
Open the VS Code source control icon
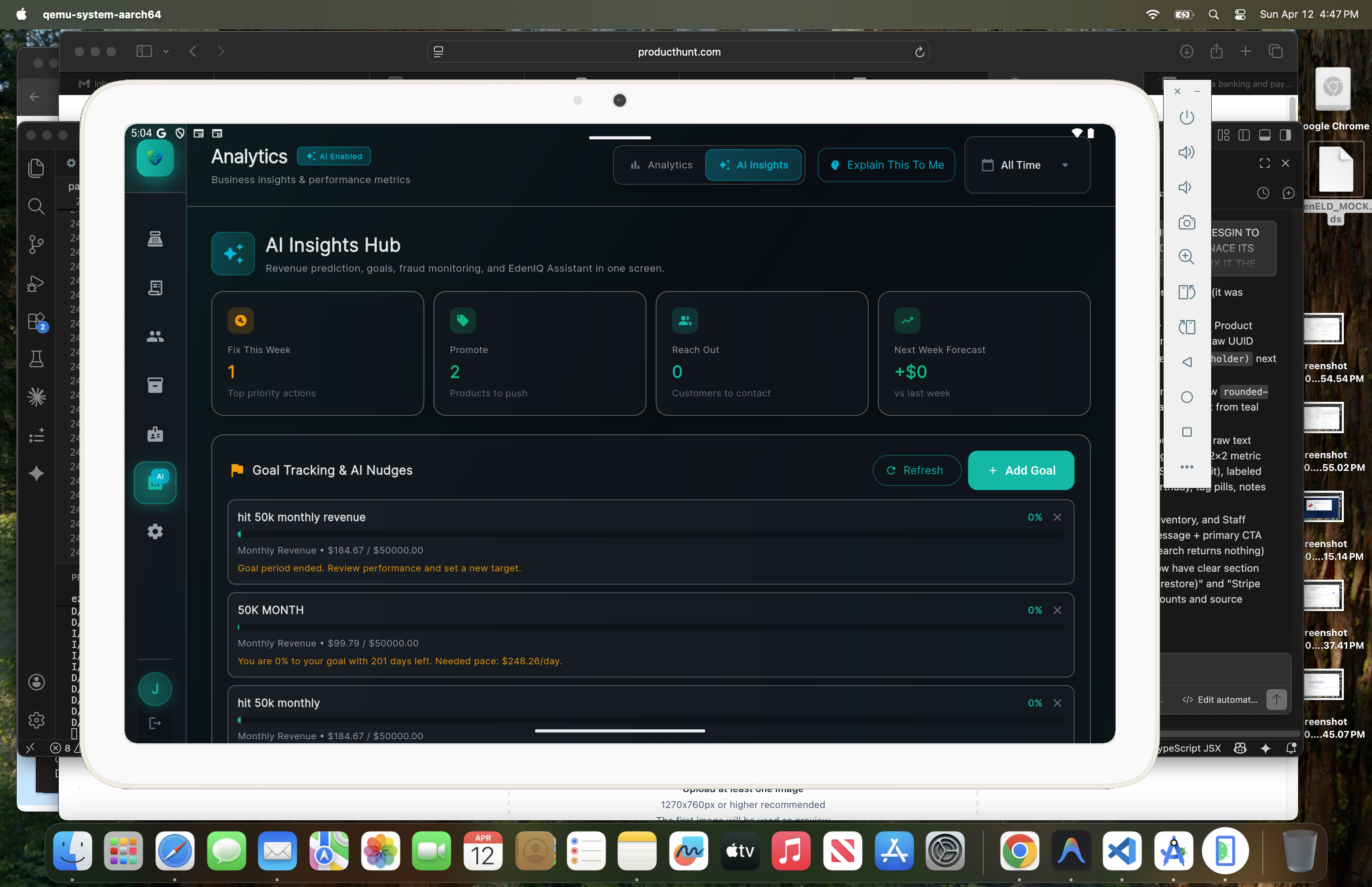tap(36, 244)
